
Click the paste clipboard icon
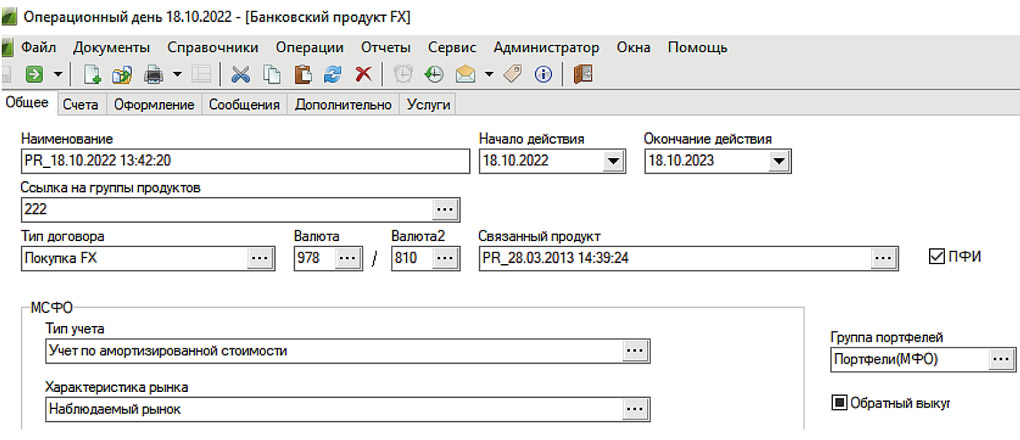click(302, 74)
